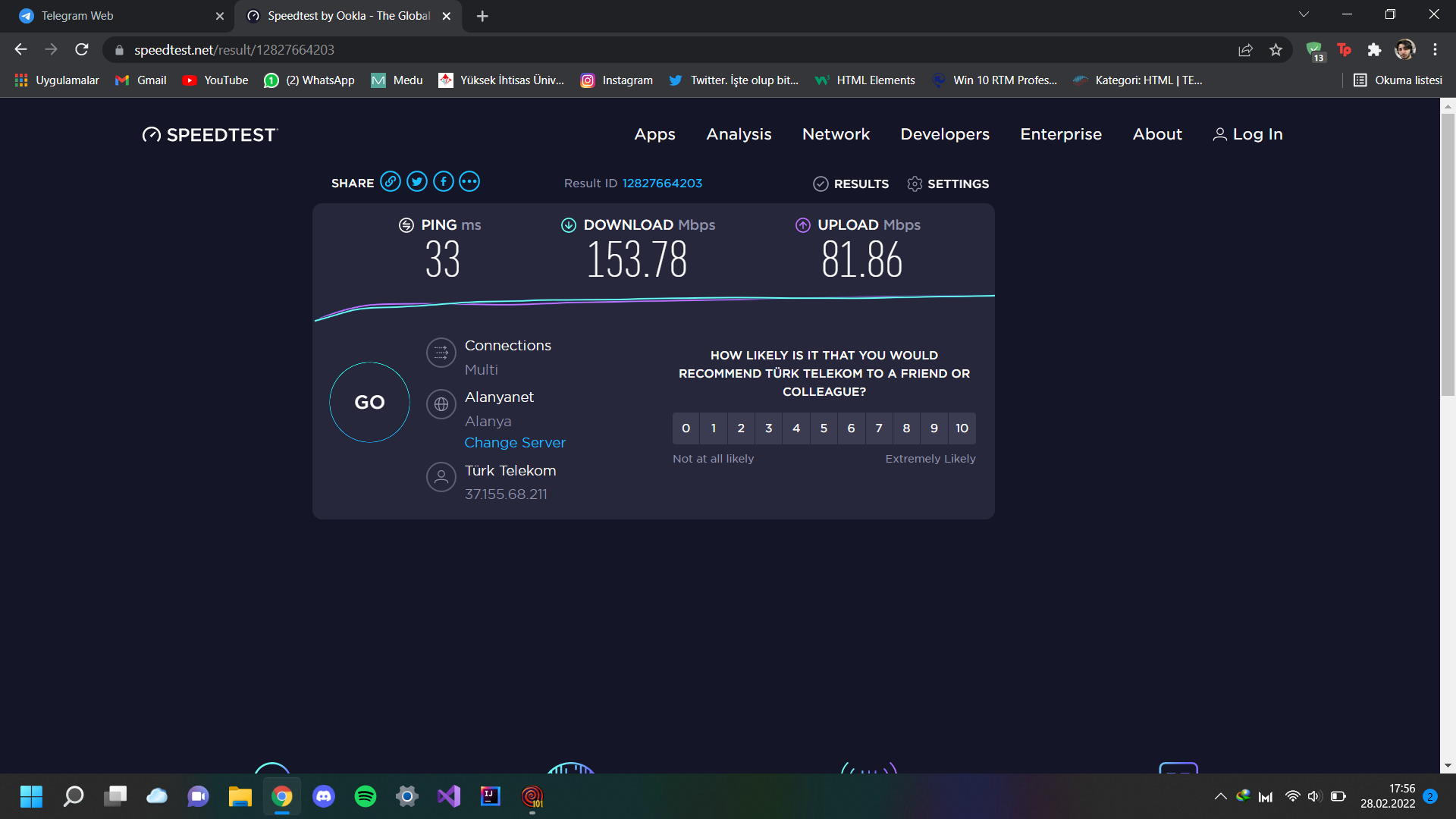Share result on Facebook icon
1456x819 pixels.
coord(444,182)
